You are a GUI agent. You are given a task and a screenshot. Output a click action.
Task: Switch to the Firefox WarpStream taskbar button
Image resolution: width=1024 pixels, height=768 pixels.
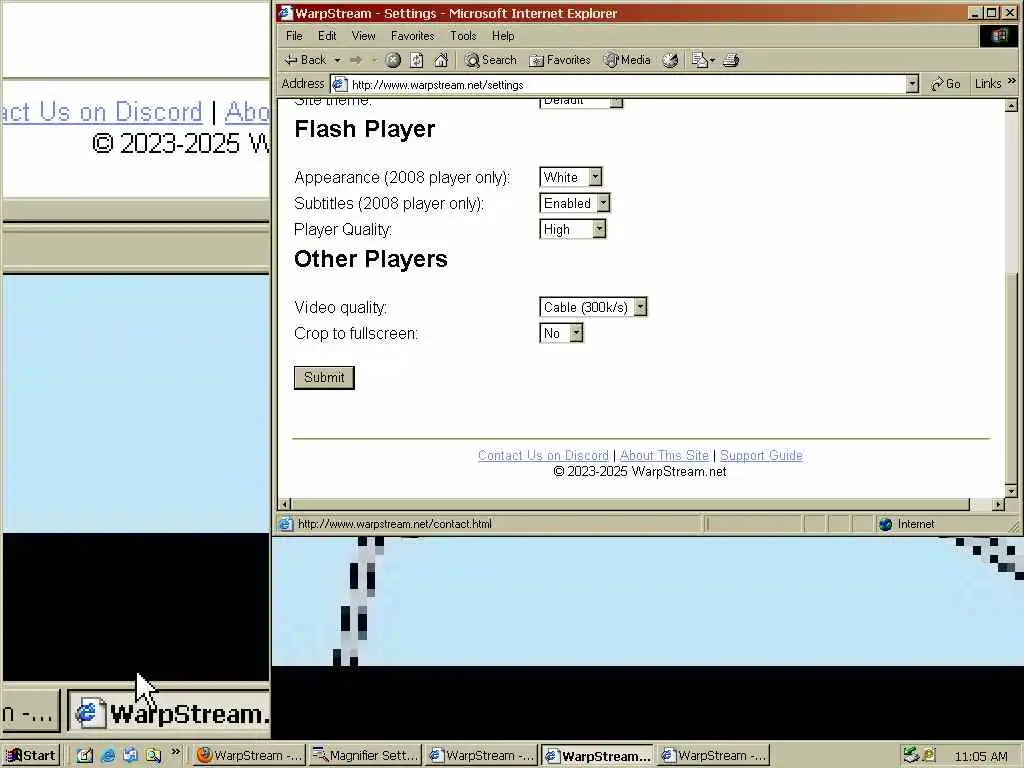[249, 756]
